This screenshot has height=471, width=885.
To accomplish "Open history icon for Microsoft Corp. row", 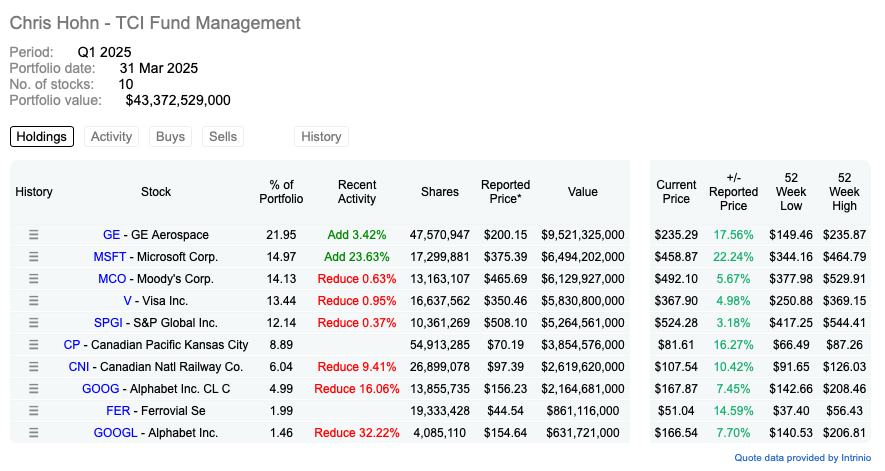I will pos(34,257).
